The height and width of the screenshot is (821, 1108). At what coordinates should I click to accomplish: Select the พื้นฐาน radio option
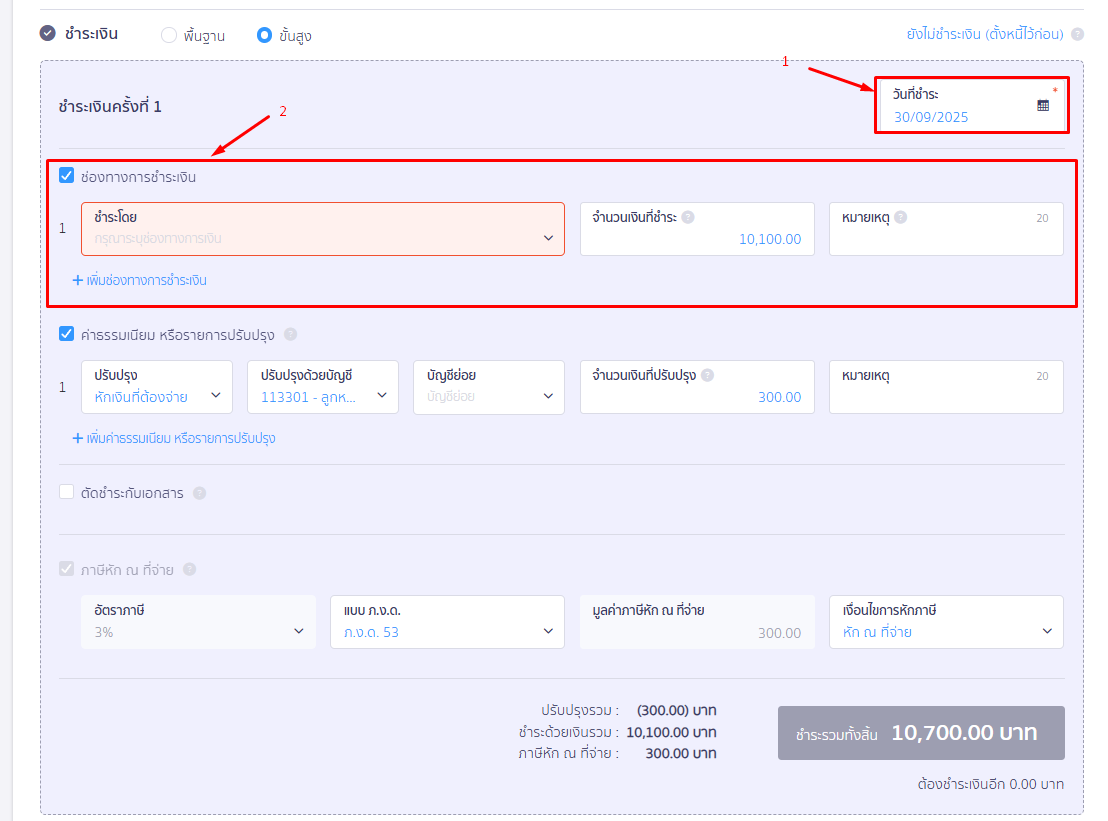point(169,36)
